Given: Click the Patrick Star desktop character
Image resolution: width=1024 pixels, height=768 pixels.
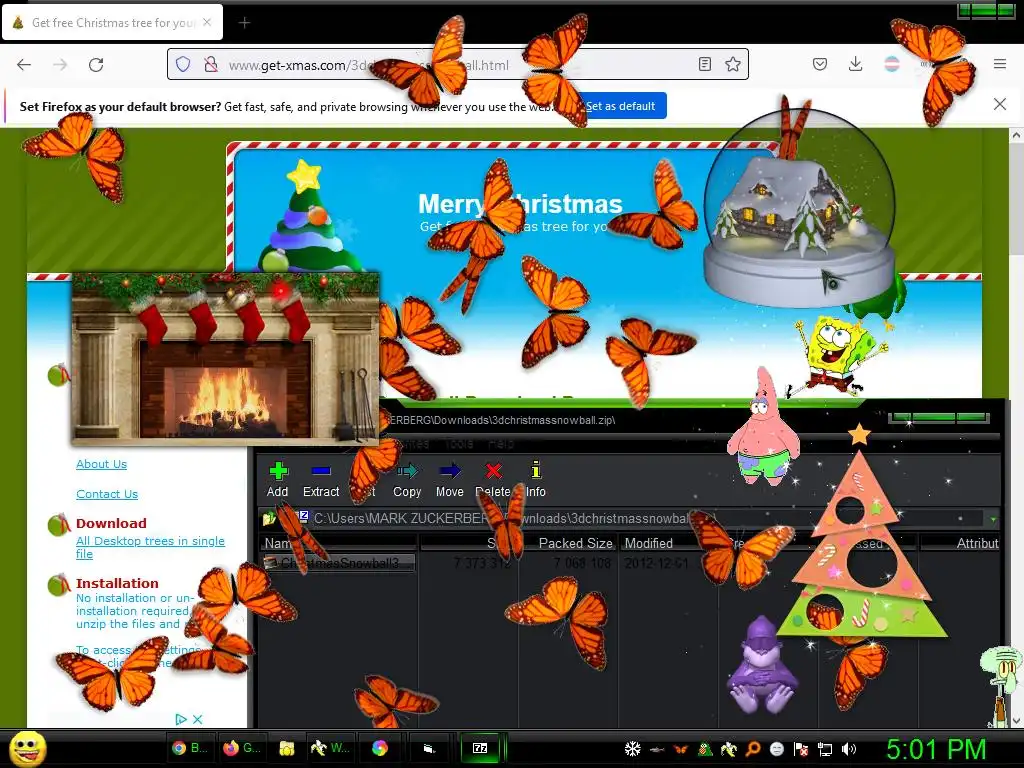Looking at the screenshot, I should tap(763, 428).
